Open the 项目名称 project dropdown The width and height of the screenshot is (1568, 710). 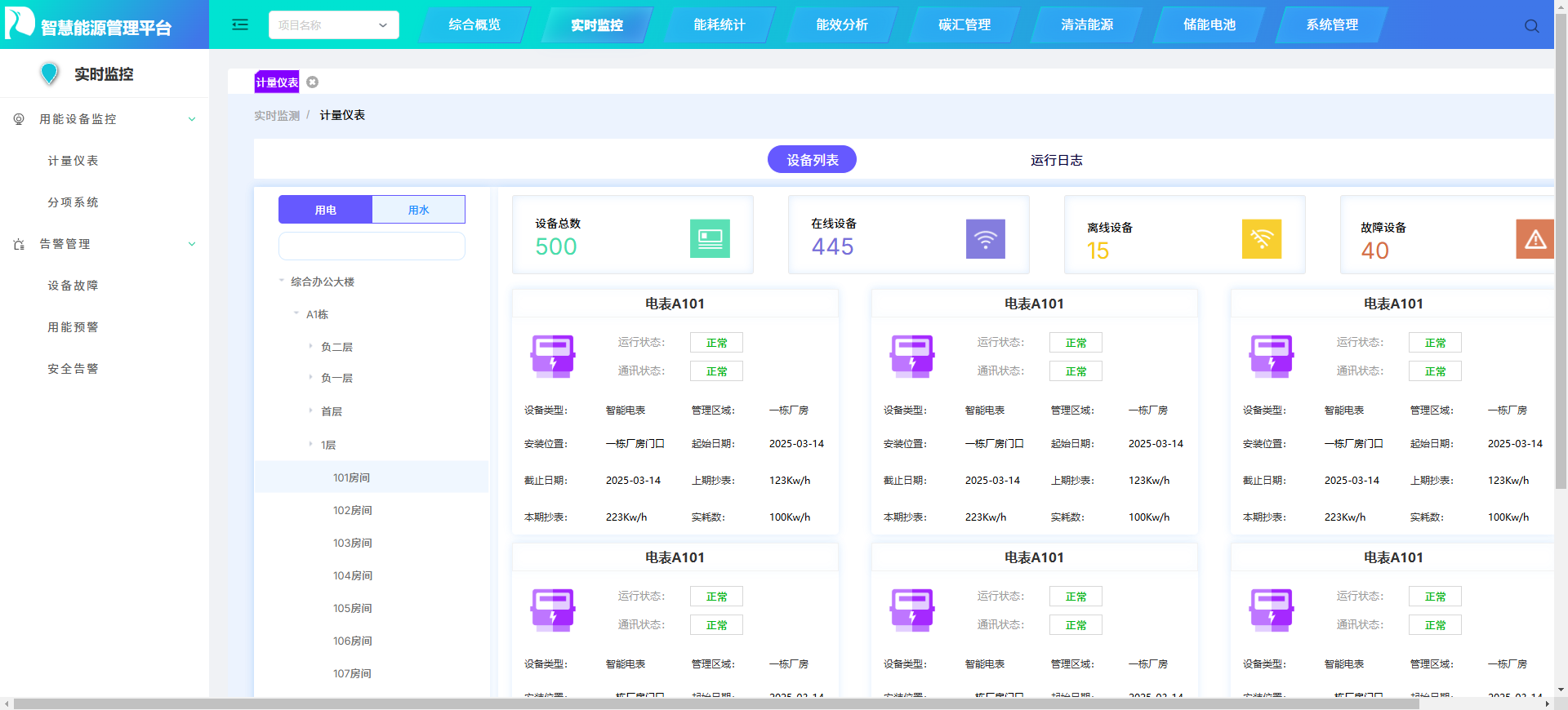click(x=334, y=24)
